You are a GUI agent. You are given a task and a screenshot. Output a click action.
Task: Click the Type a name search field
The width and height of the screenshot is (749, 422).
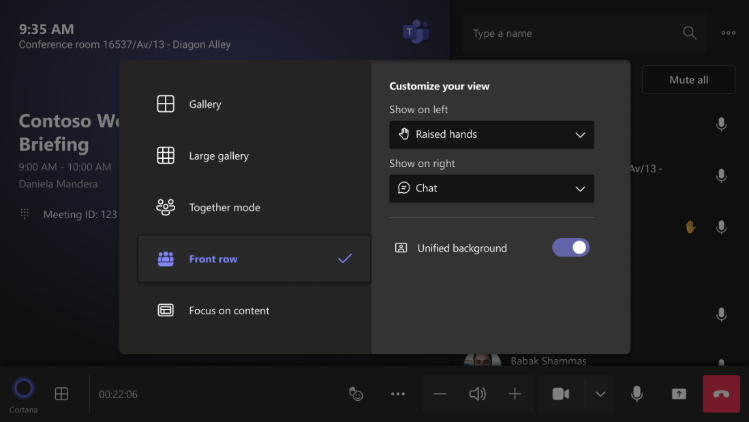coord(584,33)
